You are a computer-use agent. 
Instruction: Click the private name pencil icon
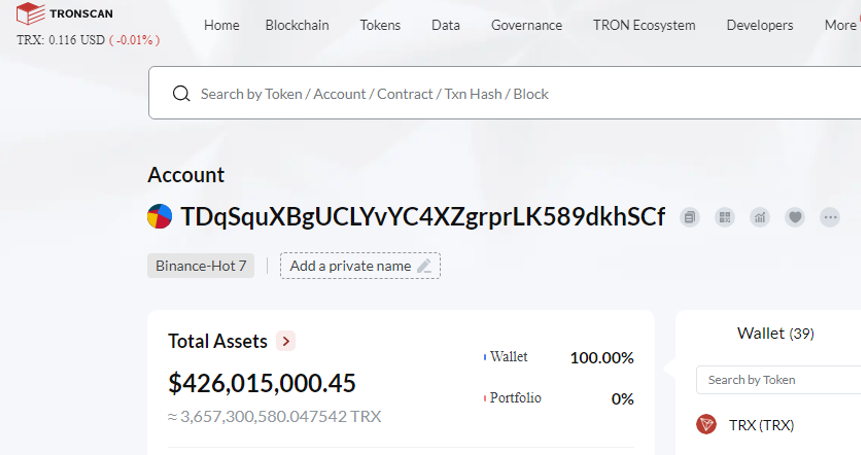(x=424, y=266)
